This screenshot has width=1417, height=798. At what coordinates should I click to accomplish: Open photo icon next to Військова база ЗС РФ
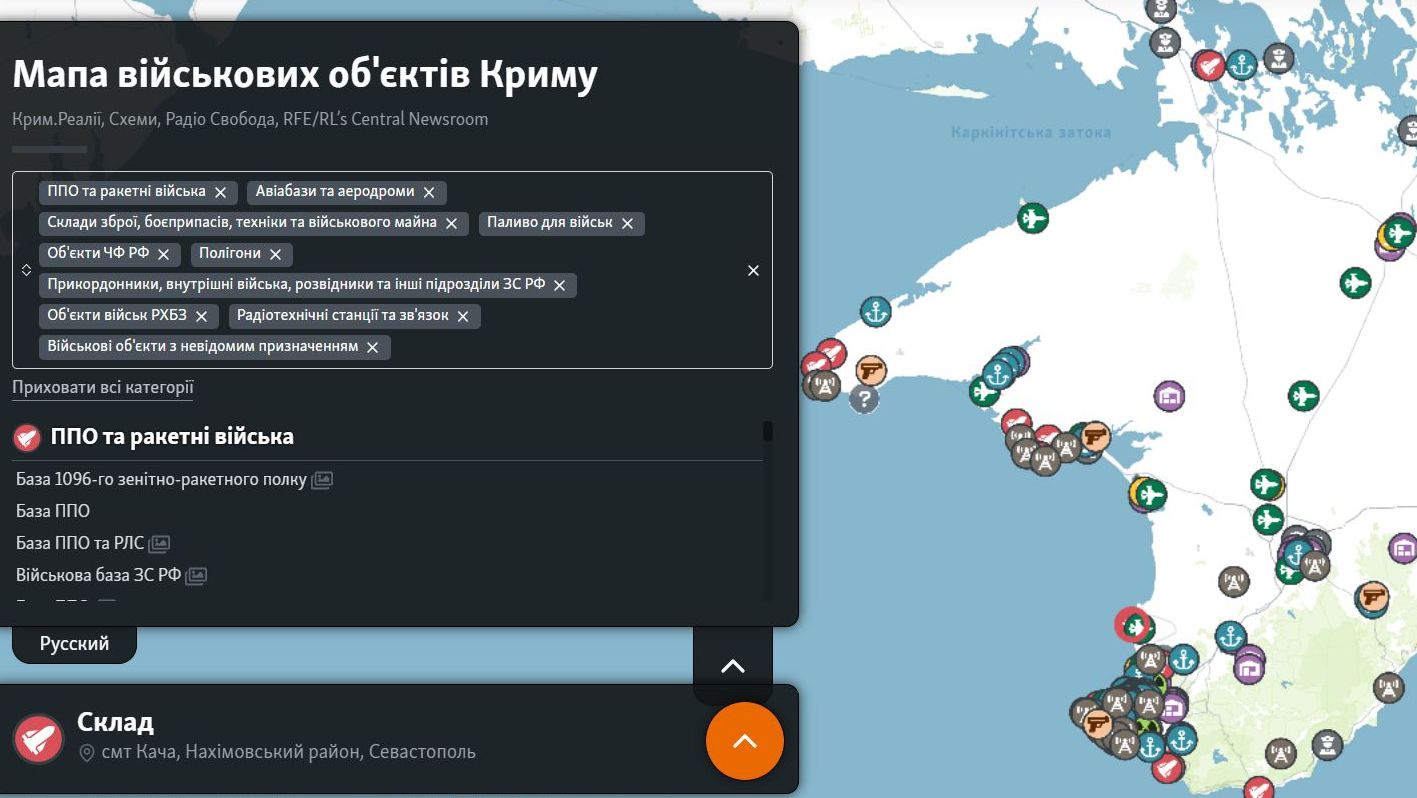196,576
